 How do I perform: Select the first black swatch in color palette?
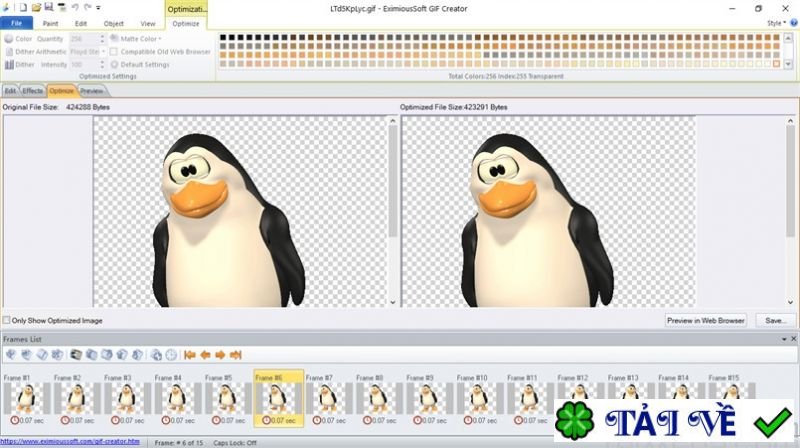[x=223, y=37]
